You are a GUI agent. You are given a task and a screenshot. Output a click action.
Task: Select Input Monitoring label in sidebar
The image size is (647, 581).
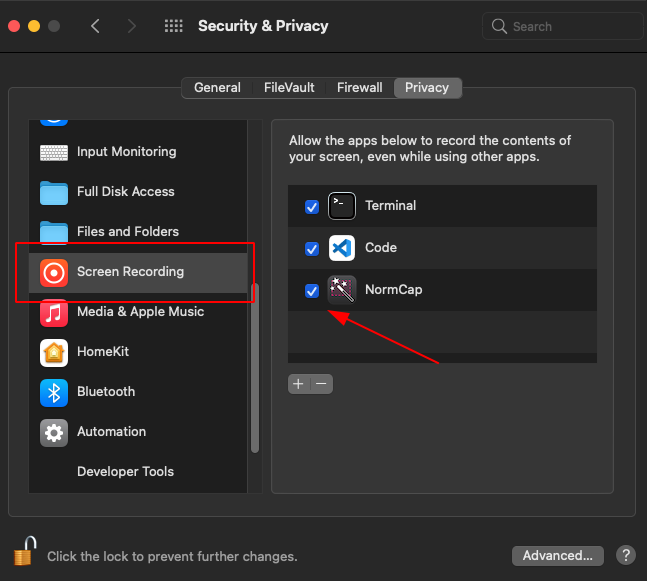click(x=127, y=152)
